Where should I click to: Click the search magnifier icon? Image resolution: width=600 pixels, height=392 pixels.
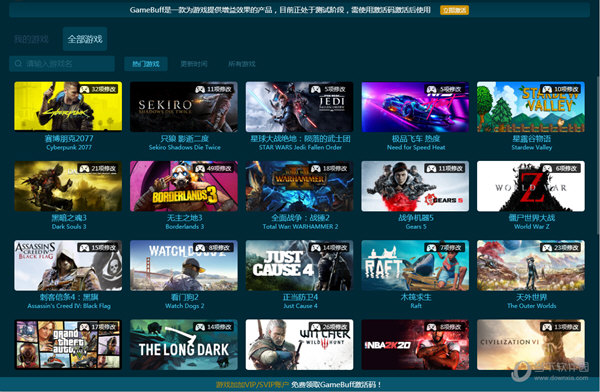(18, 64)
